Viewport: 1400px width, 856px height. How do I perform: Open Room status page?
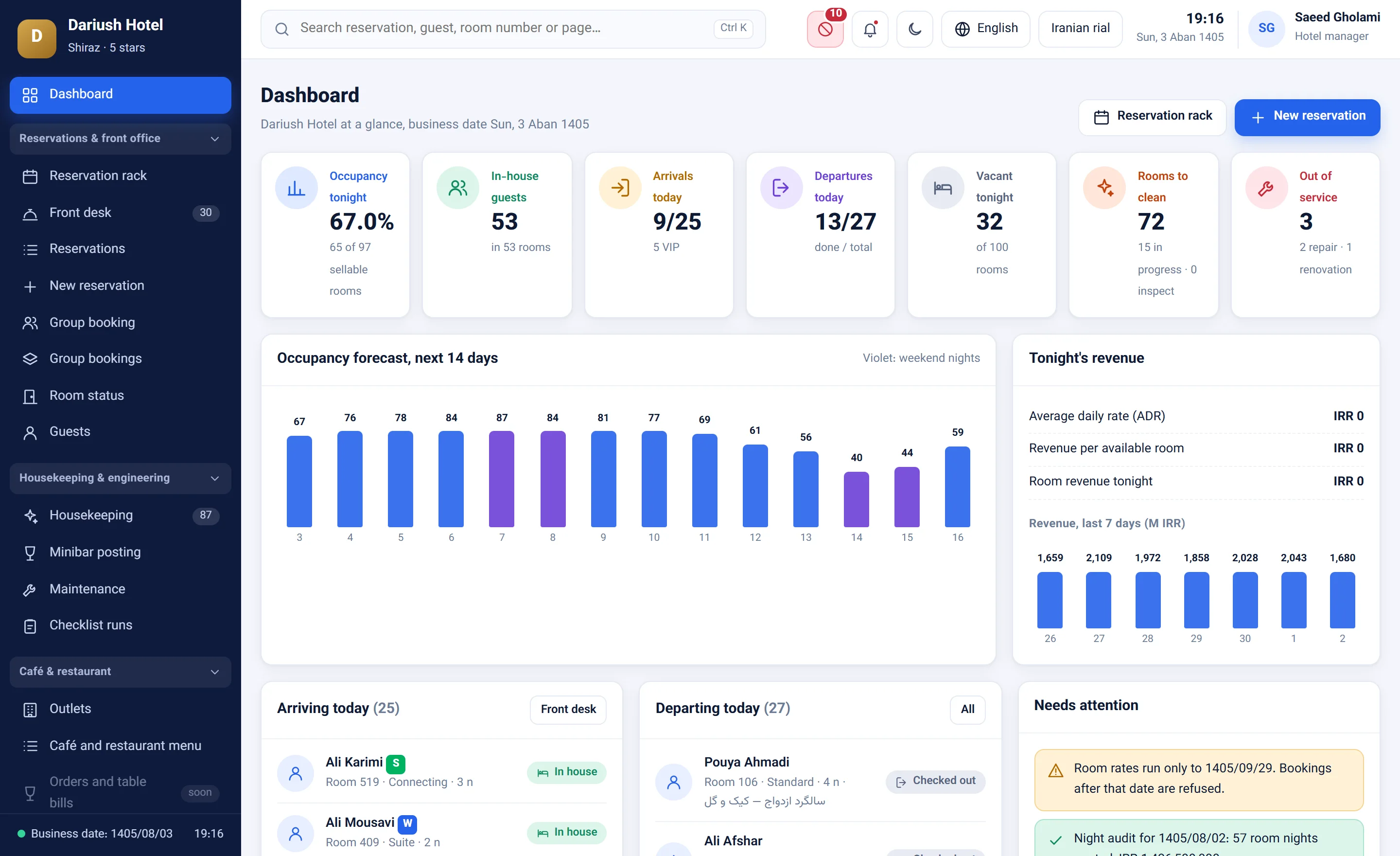pyautogui.click(x=121, y=395)
